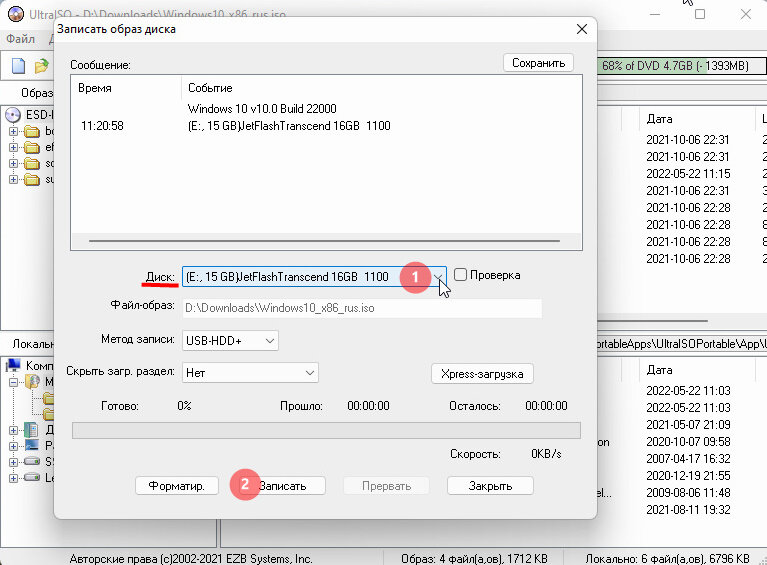Click the Время column header
The image size is (767, 565).
95,88
